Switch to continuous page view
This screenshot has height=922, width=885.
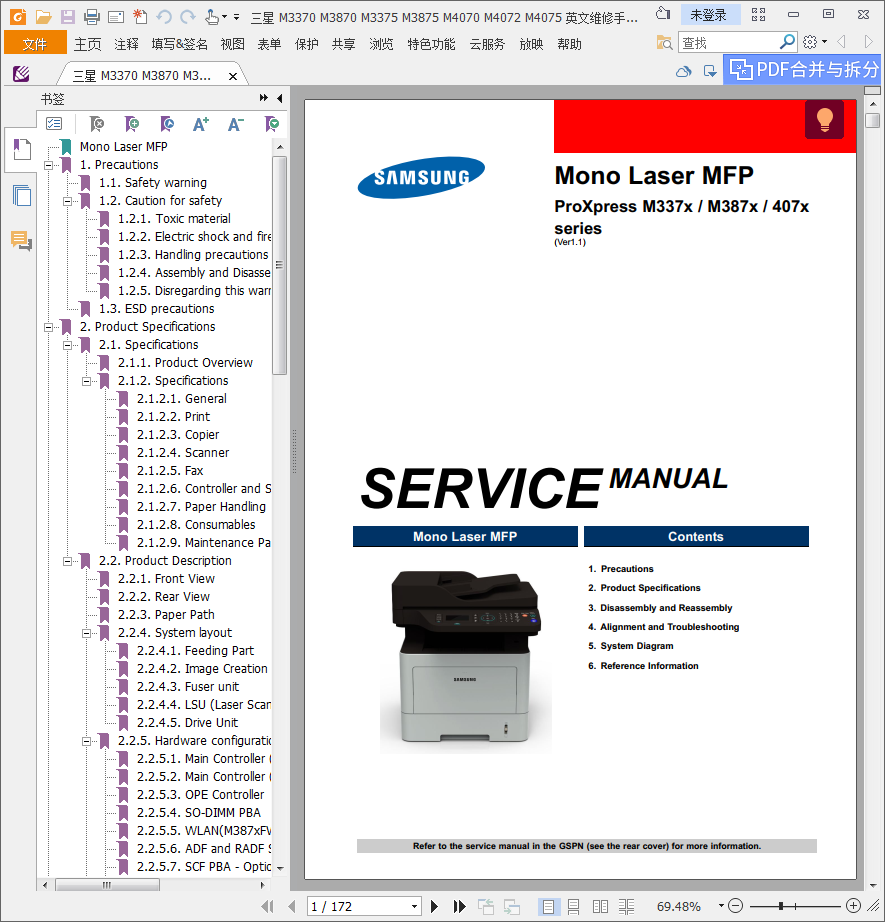(x=573, y=906)
